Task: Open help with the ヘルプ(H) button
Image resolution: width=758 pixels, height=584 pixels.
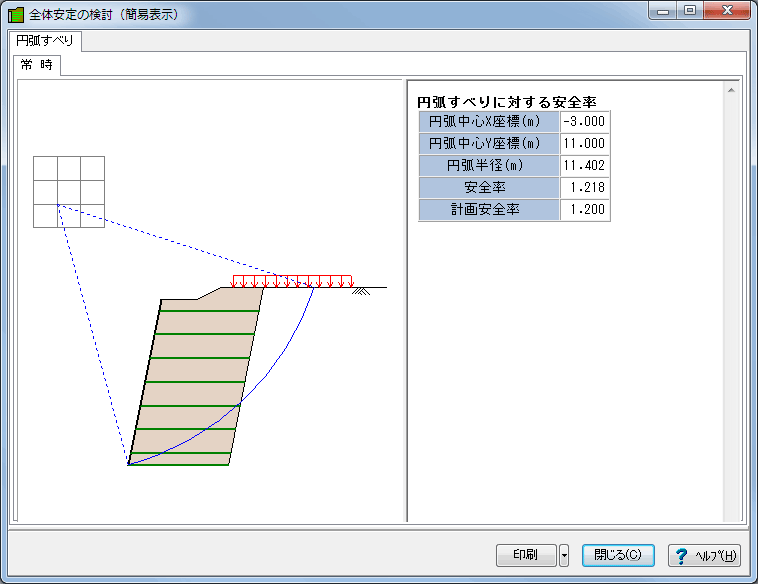Action: [x=704, y=555]
